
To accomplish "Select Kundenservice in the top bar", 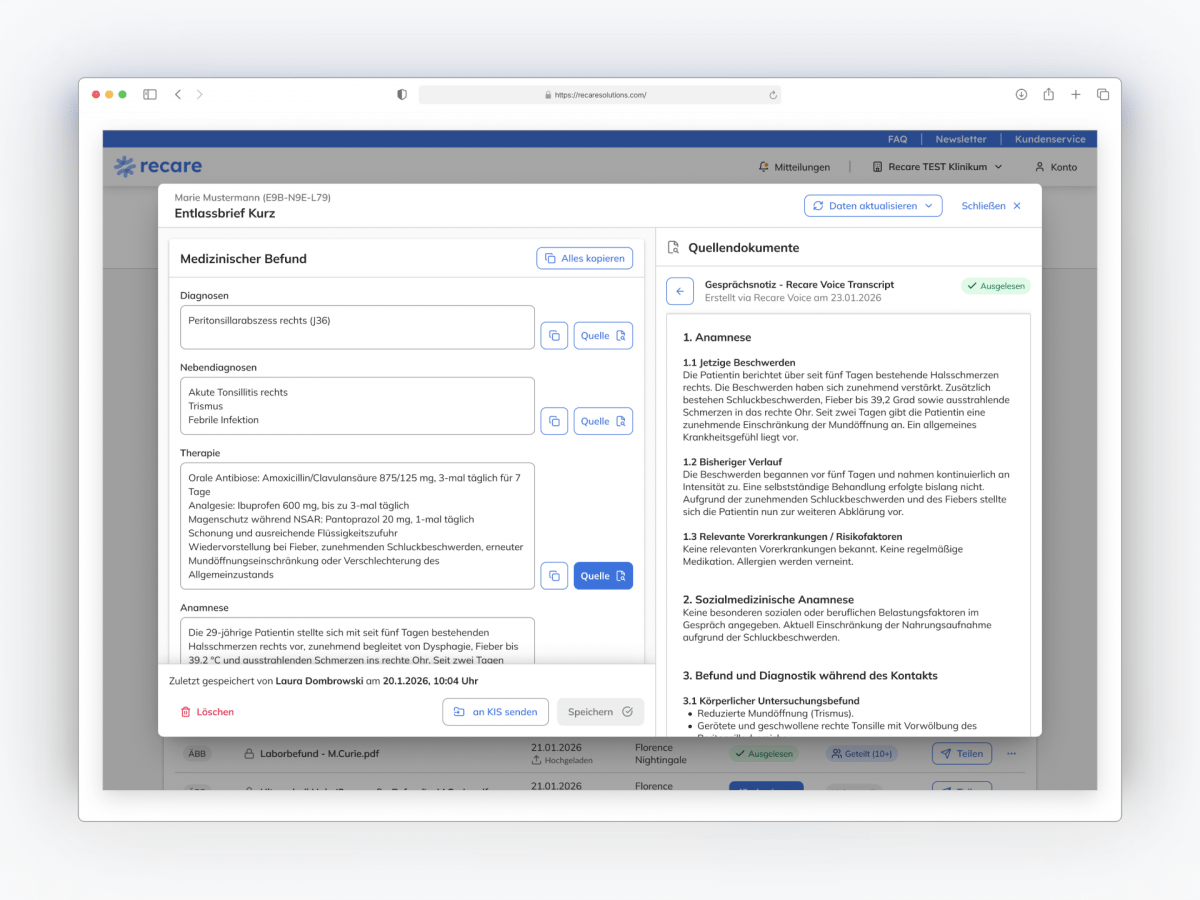I will click(x=1050, y=139).
